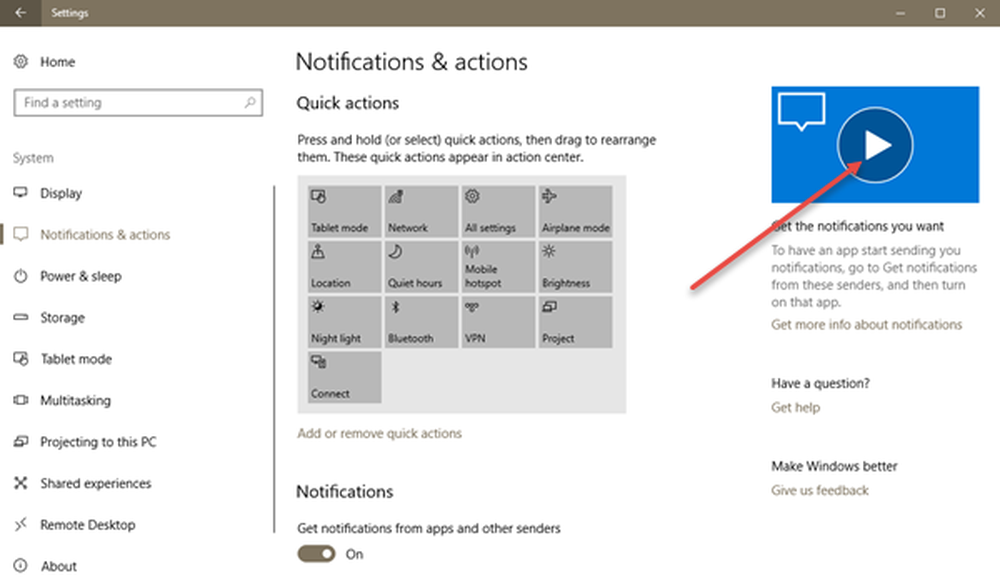This screenshot has width=1000, height=583.
Task: Turn off notifications from apps and senders toggle
Action: (x=316, y=554)
